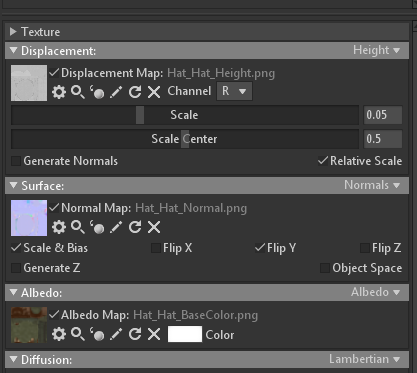
Task: Toggle the Displacement Map checkbox
Action: pos(54,73)
